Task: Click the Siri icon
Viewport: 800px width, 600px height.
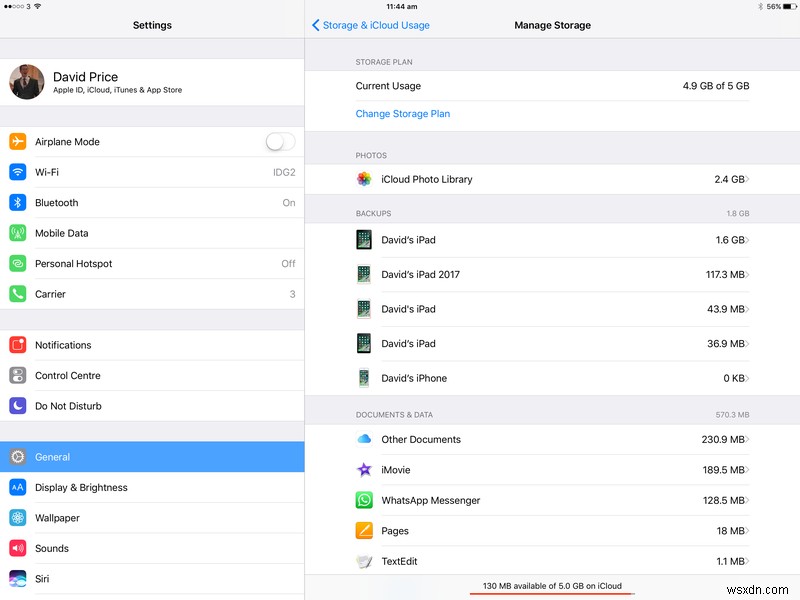Action: tap(18, 579)
